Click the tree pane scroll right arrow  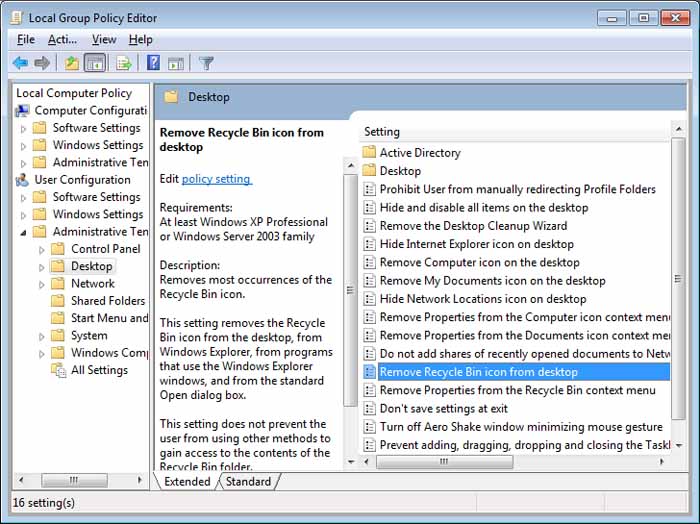point(140,480)
